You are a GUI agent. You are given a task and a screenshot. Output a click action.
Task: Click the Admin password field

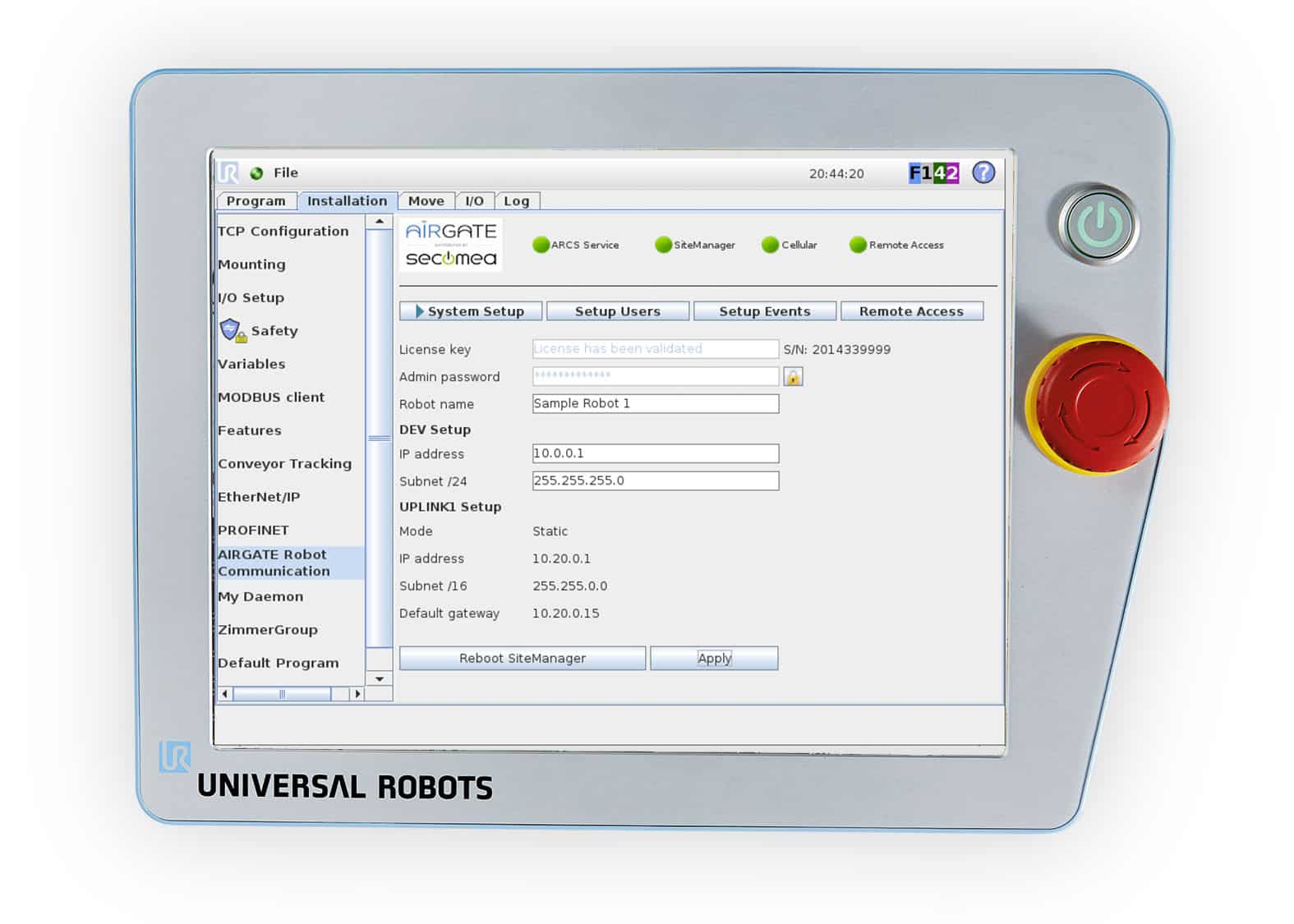(x=656, y=376)
